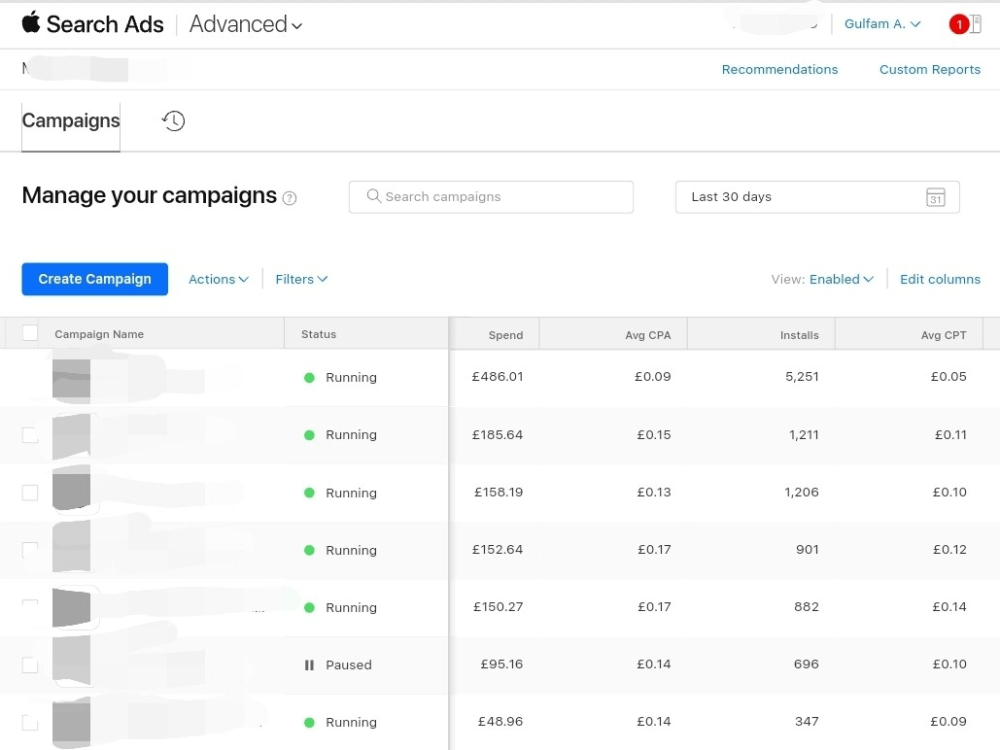
Task: Click the pause icon on the Paused row
Action: coord(309,665)
